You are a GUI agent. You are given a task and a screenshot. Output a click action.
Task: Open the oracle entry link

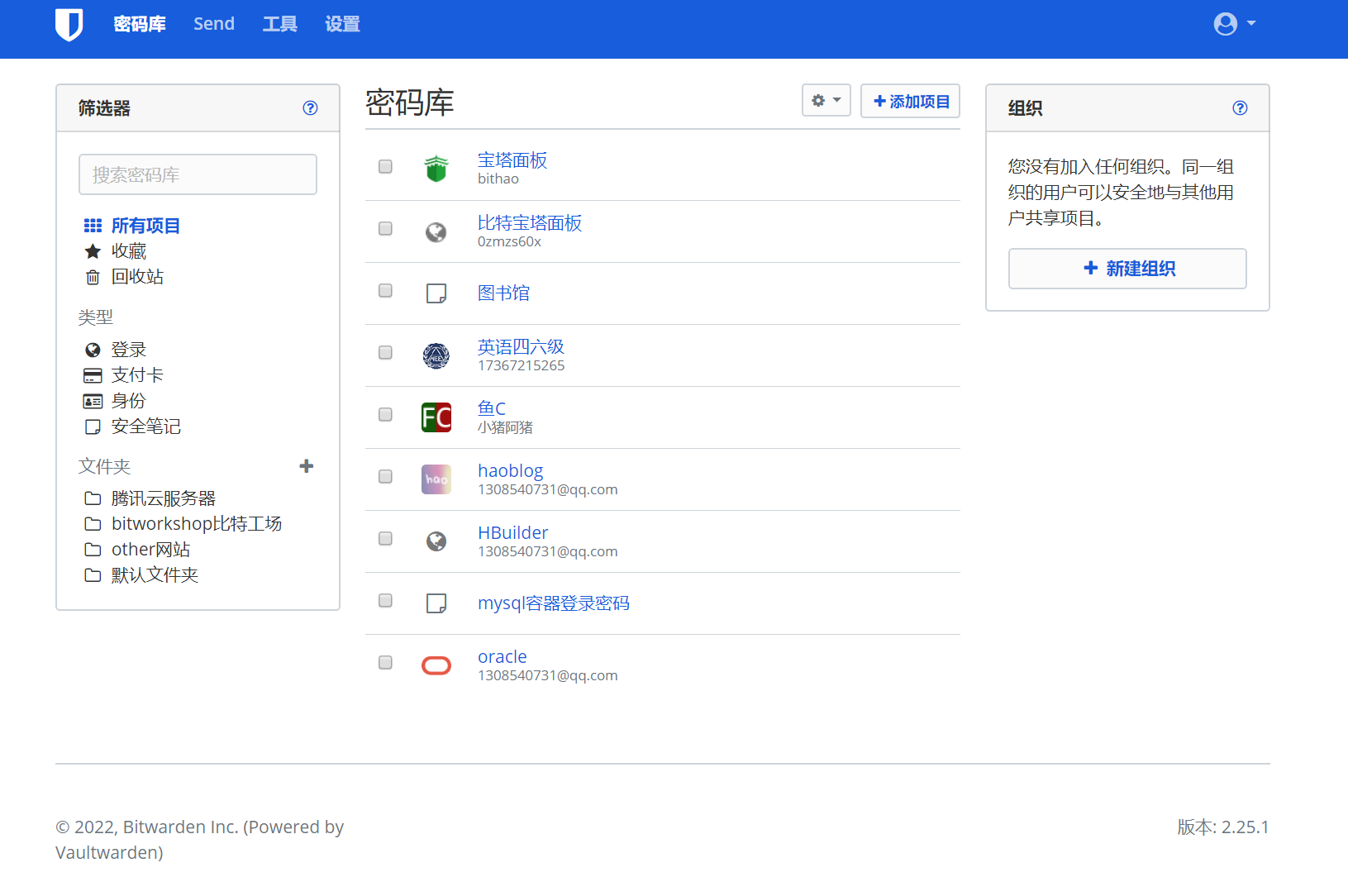pyautogui.click(x=503, y=656)
